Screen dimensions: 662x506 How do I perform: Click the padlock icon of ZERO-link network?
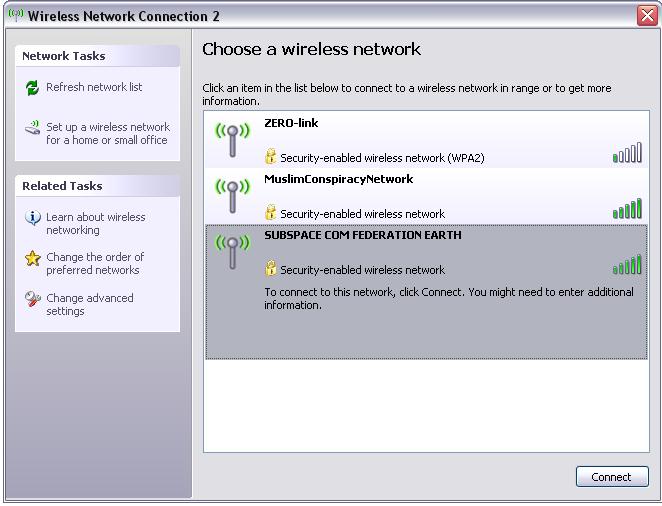tap(270, 156)
